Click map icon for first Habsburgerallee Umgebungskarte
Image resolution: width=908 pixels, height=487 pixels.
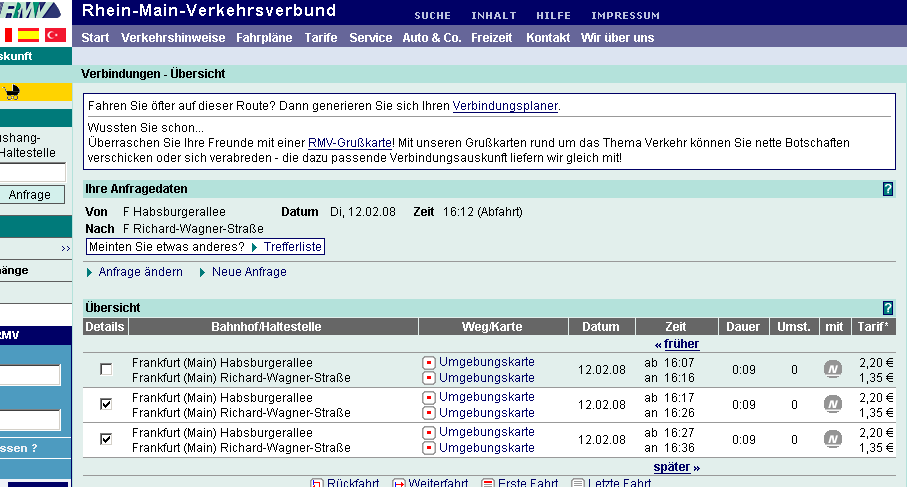[429, 362]
